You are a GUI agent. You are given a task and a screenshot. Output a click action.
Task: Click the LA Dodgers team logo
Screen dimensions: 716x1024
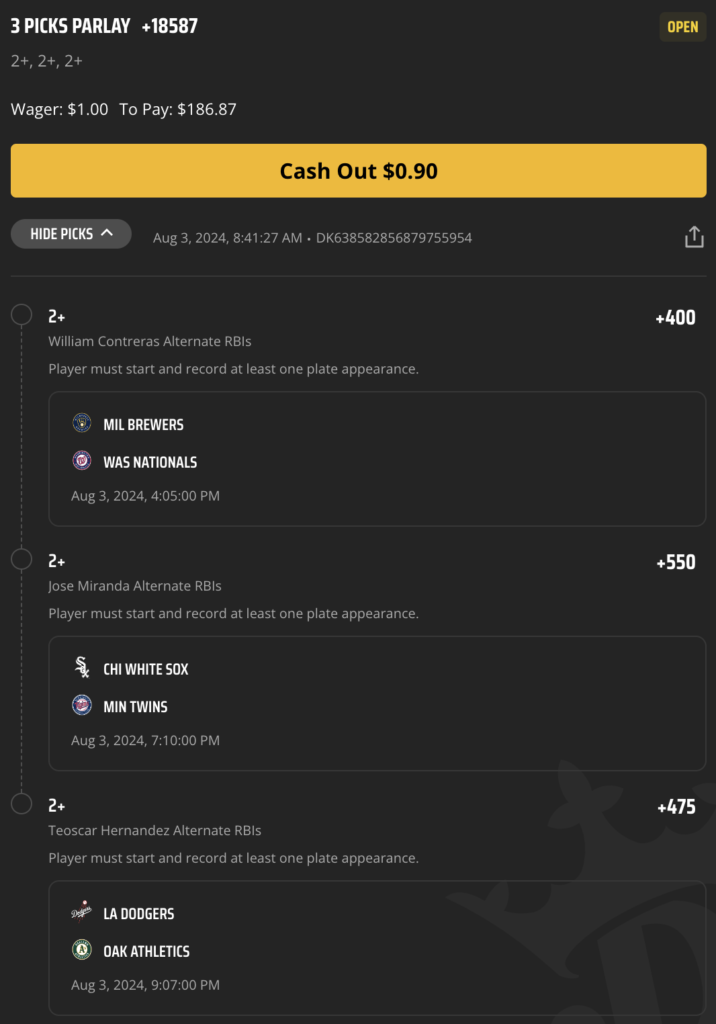(82, 911)
